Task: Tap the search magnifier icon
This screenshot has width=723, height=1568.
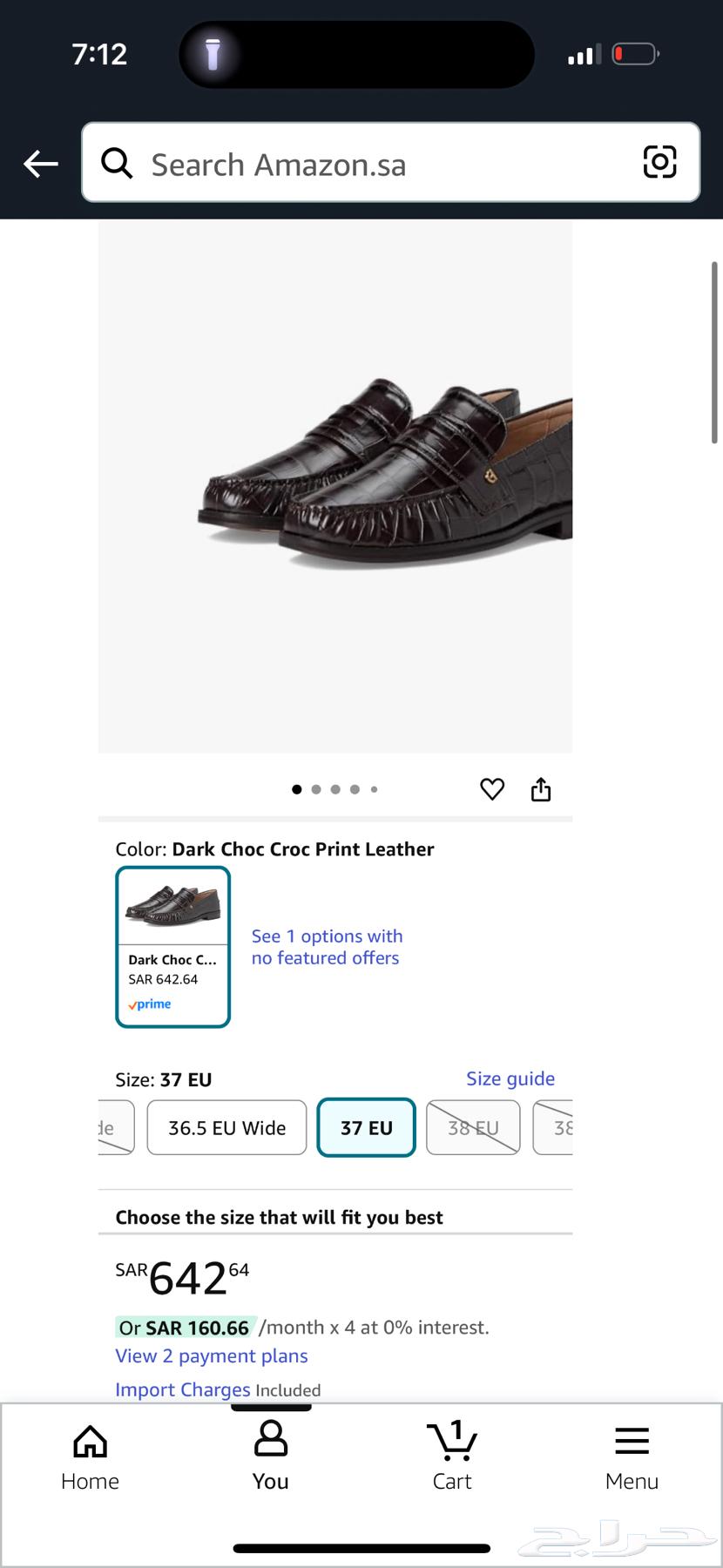Action: pos(117,163)
